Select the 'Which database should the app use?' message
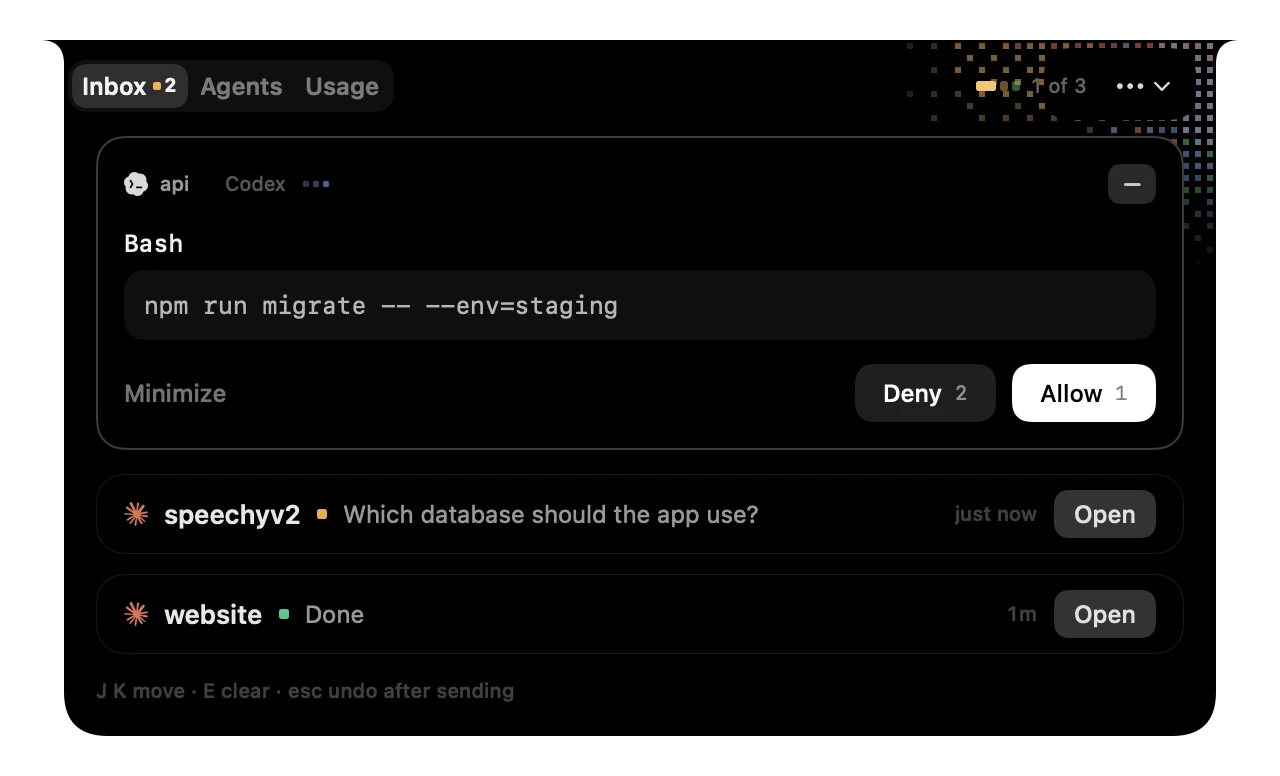This screenshot has width=1280, height=776. (x=551, y=515)
